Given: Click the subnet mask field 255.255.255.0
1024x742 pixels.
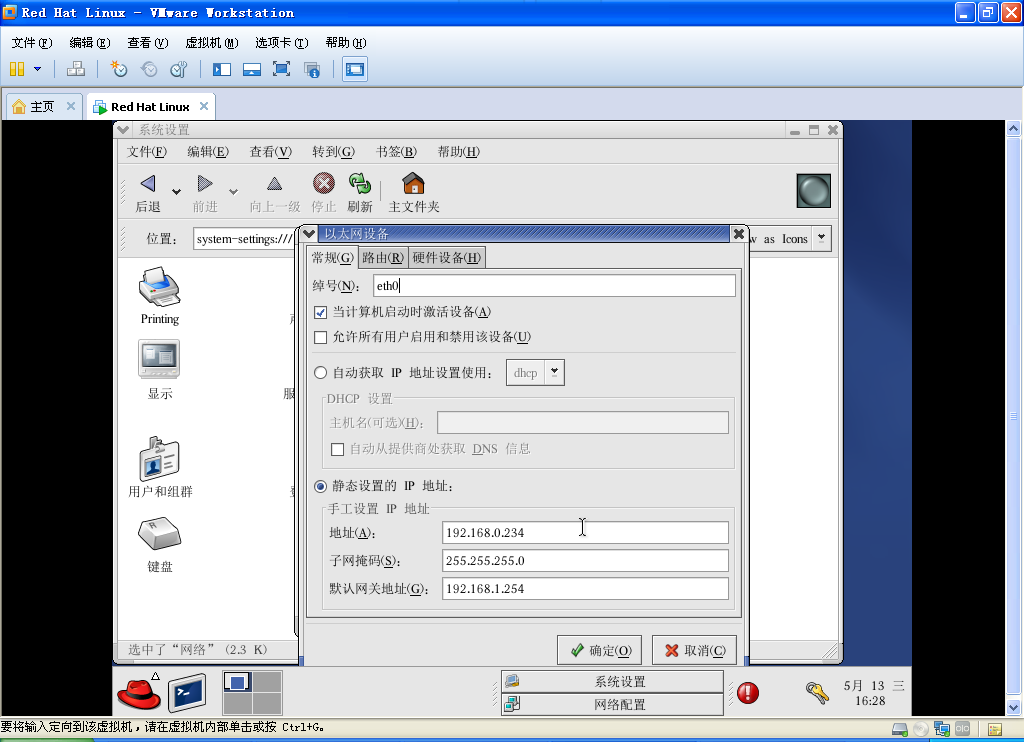Looking at the screenshot, I should point(585,560).
